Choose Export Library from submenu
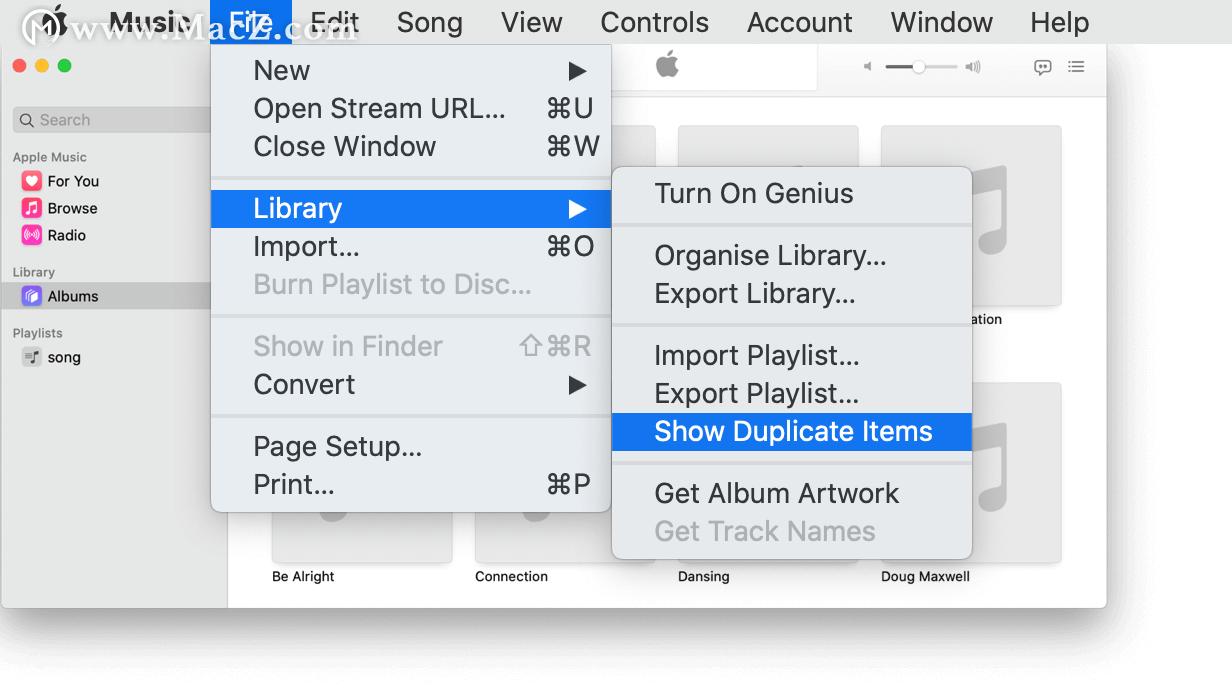This screenshot has width=1232, height=700. pos(754,294)
